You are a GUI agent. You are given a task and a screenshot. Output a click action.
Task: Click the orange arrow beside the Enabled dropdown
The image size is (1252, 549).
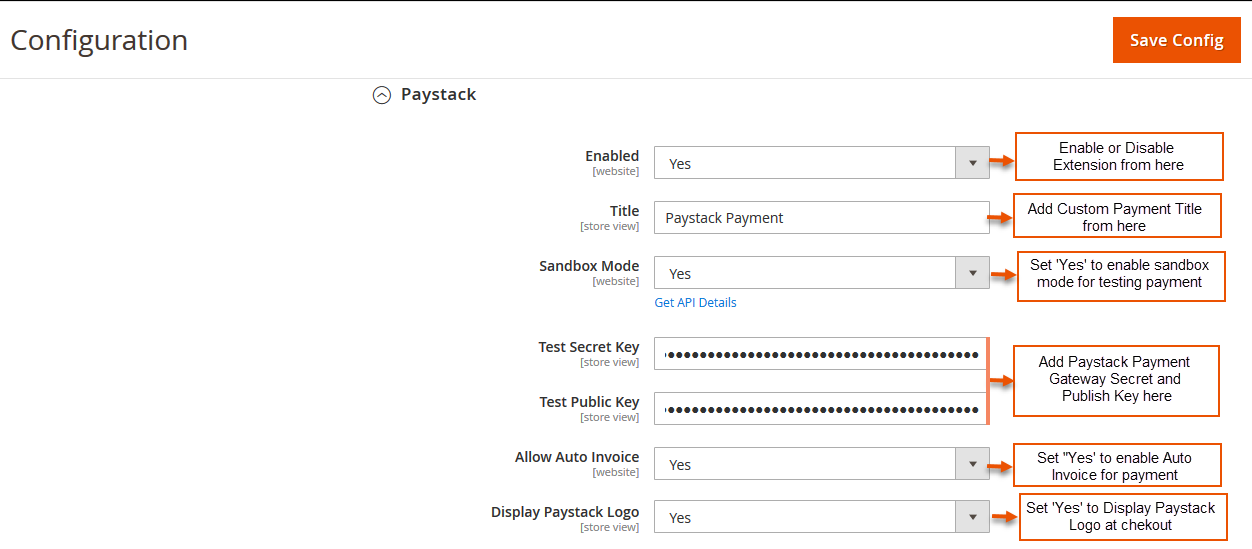pos(1001,160)
